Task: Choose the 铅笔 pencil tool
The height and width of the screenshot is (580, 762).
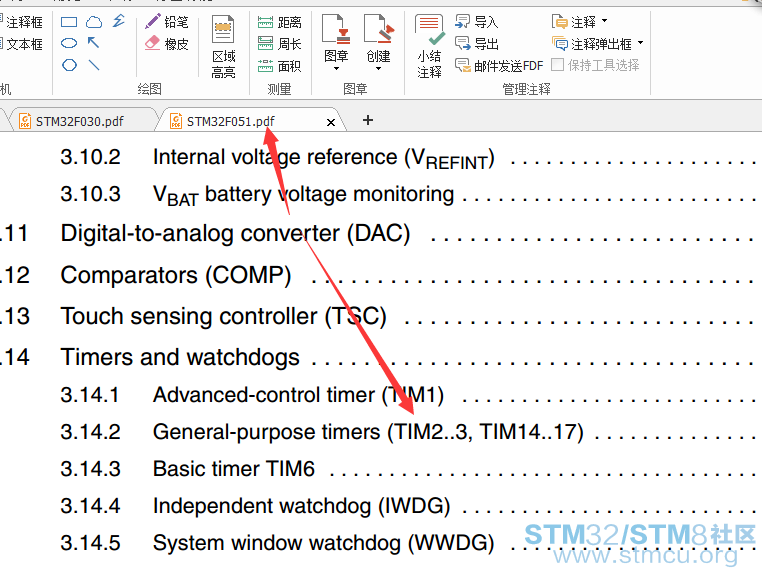Action: click(167, 22)
